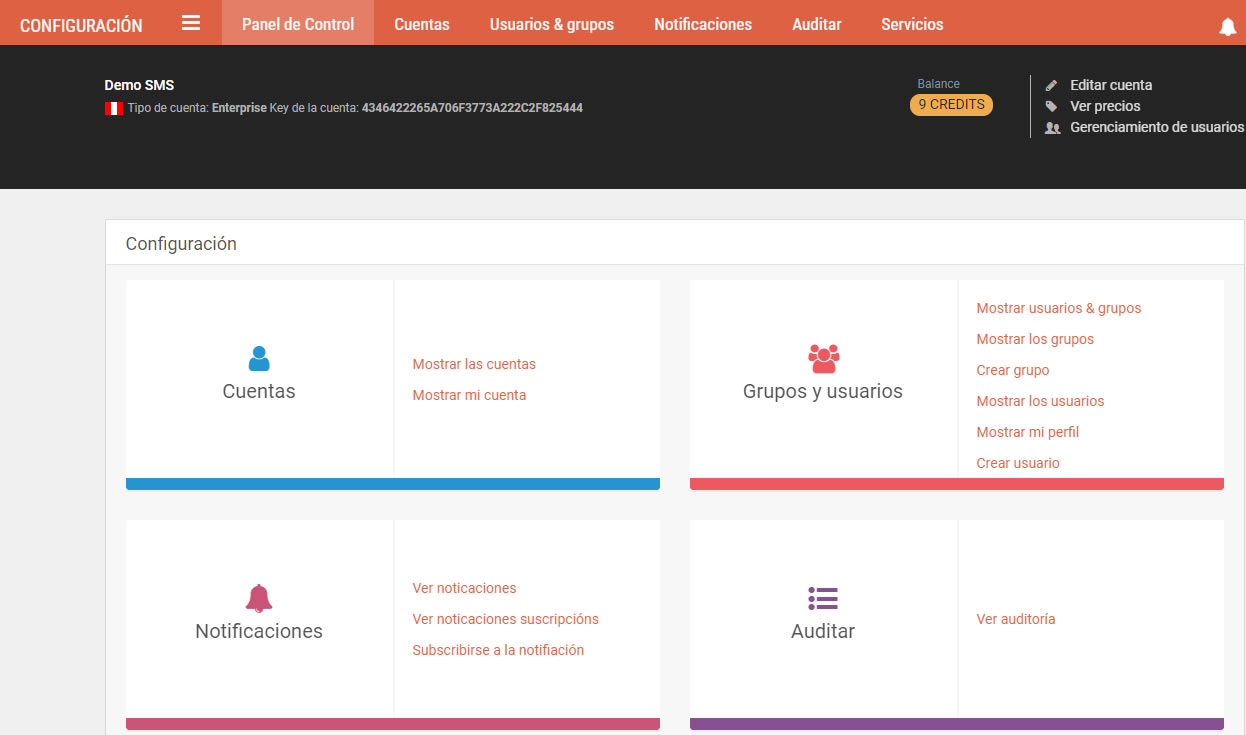Click Mostrar mi perfil link

click(1028, 432)
